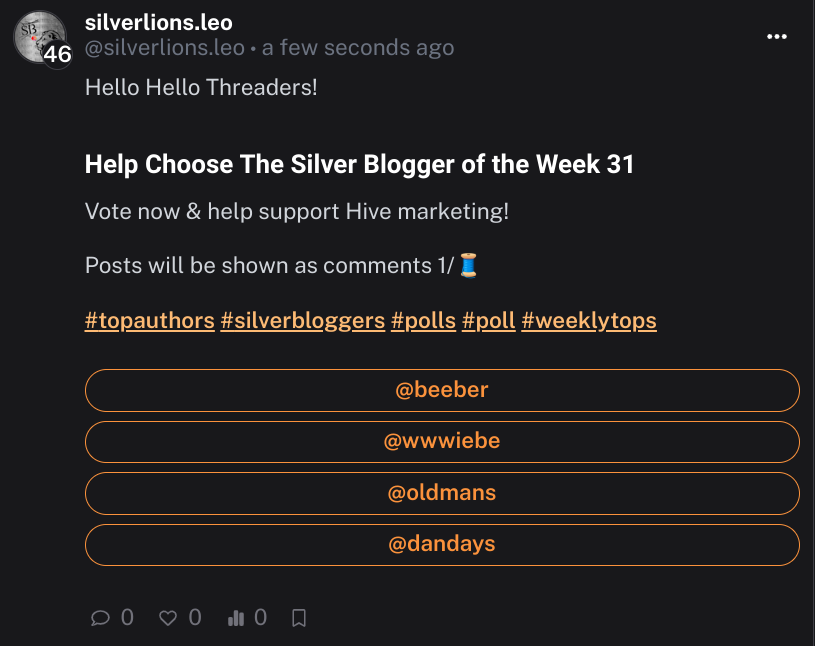Viewport: 815px width, 646px height.
Task: Click the Silver Blogger Week 31 heading
Action: pos(359,164)
